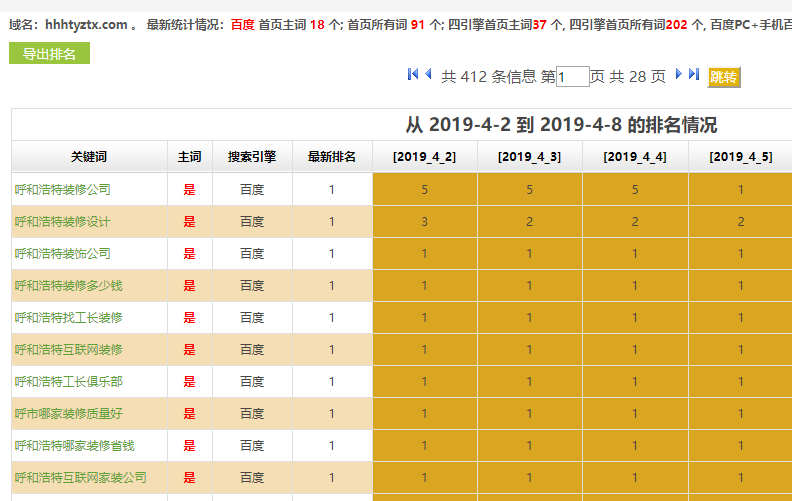Open keyword link 呼和浩特装修公司
This screenshot has width=792, height=501.
[x=62, y=189]
